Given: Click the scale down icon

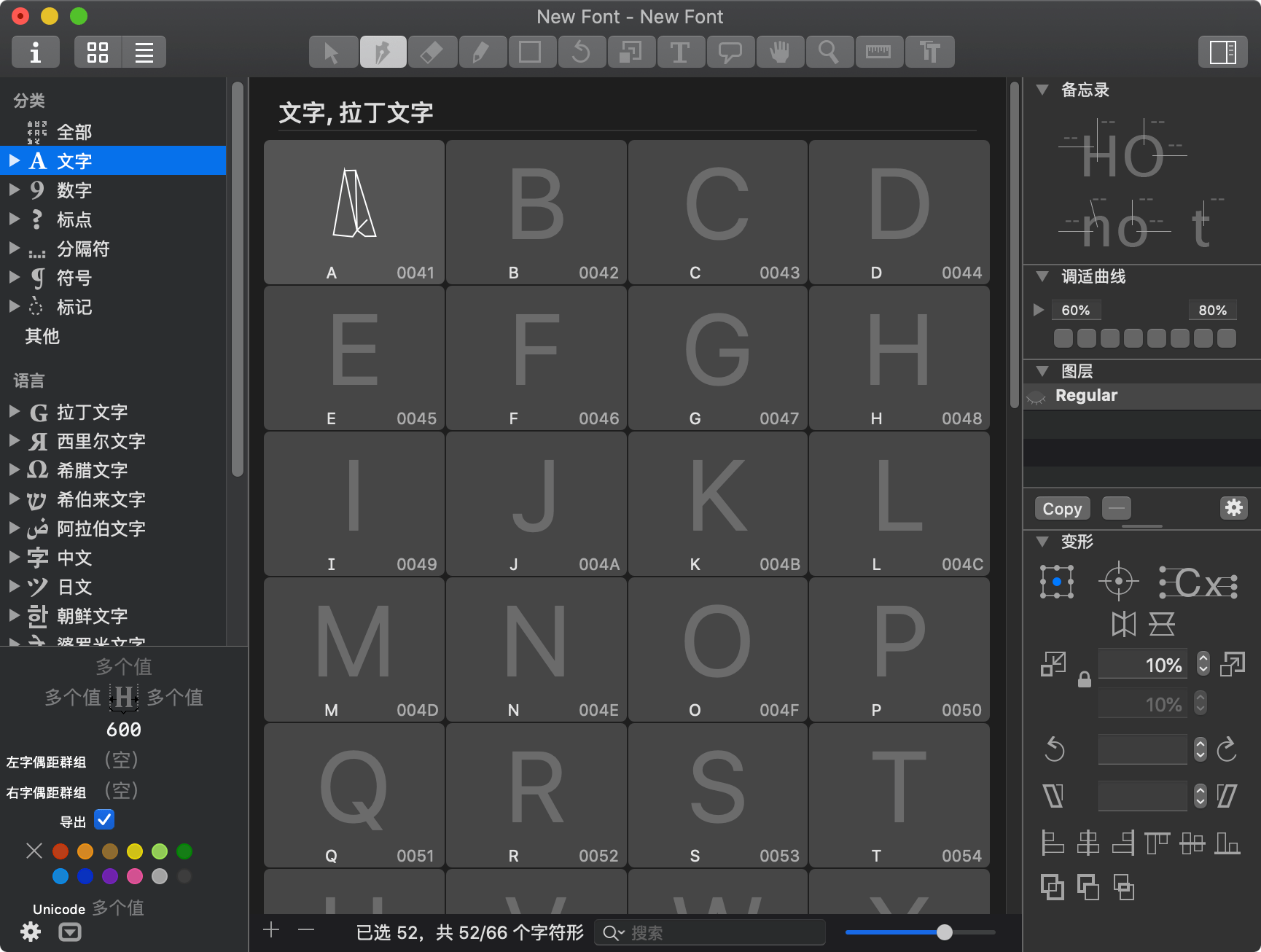Looking at the screenshot, I should coord(1053,664).
